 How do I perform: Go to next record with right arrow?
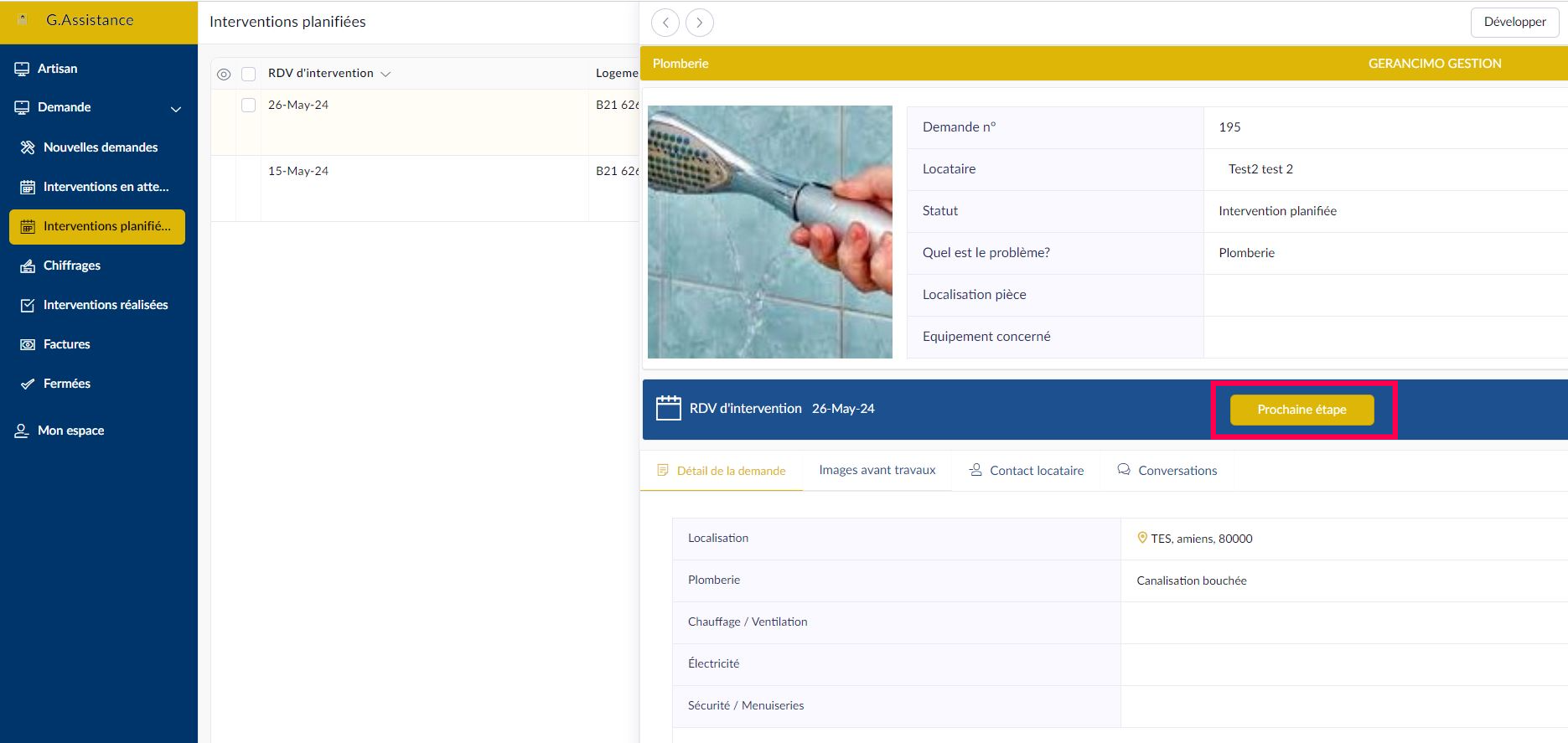(700, 23)
